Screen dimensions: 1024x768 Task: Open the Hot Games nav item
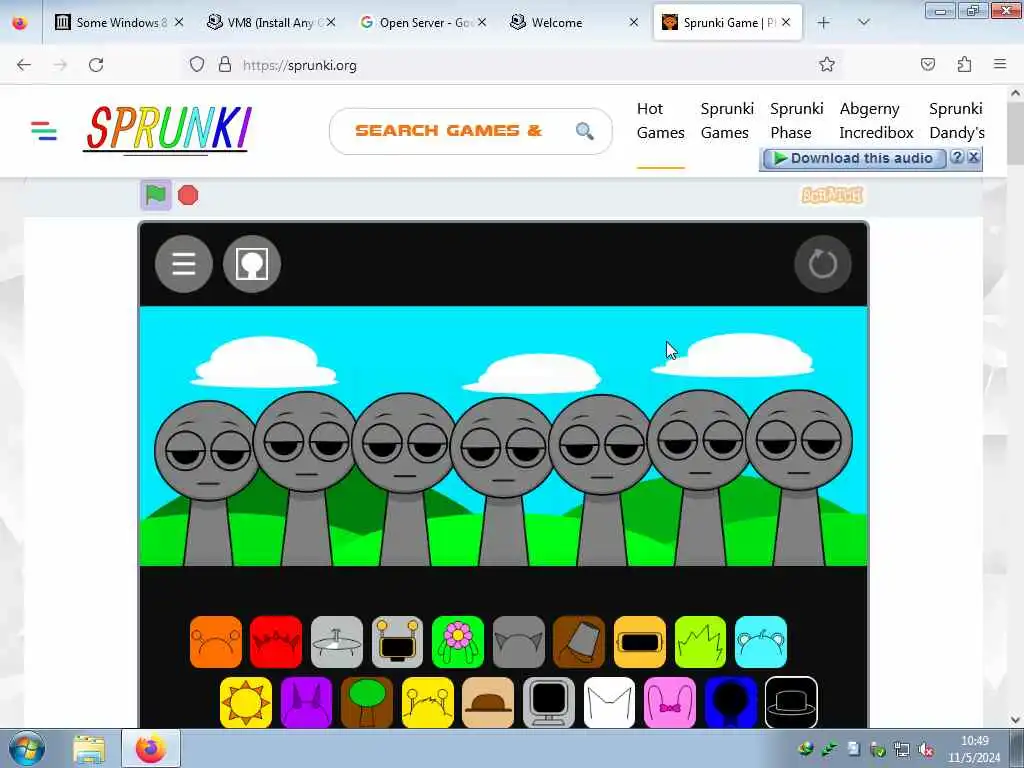coord(660,121)
